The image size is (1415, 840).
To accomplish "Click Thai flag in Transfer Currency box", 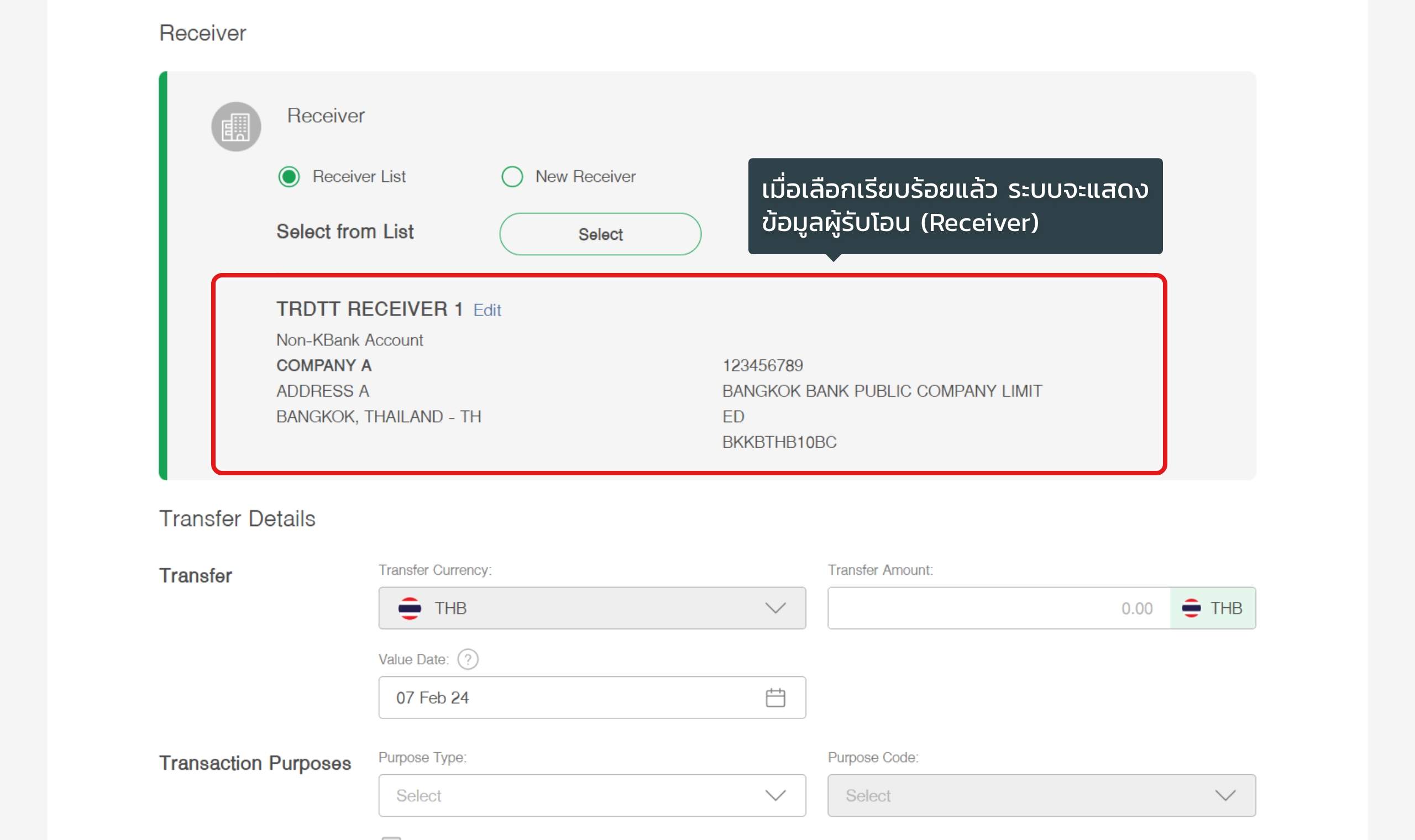I will coord(409,608).
